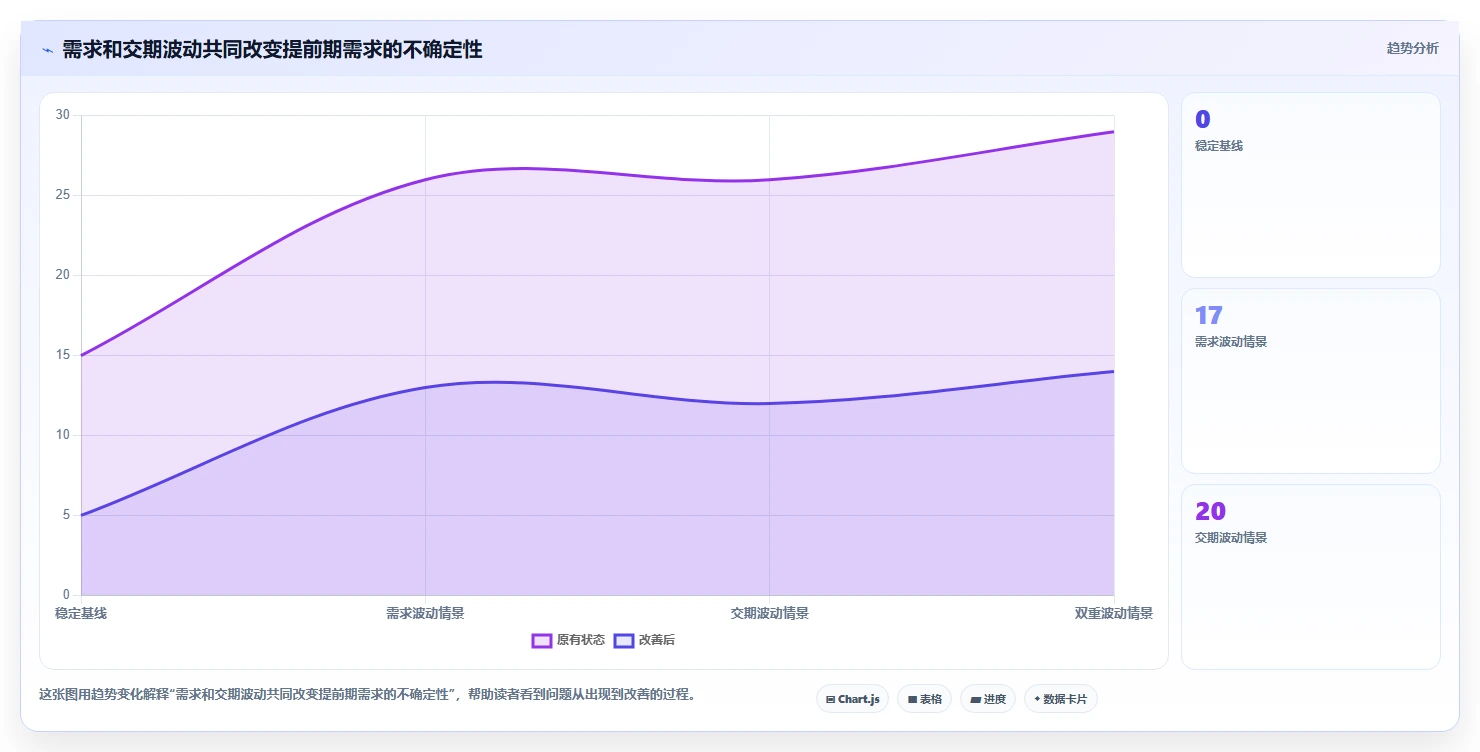Click the y-axis tick label 25
The image size is (1480, 752).
coord(63,195)
